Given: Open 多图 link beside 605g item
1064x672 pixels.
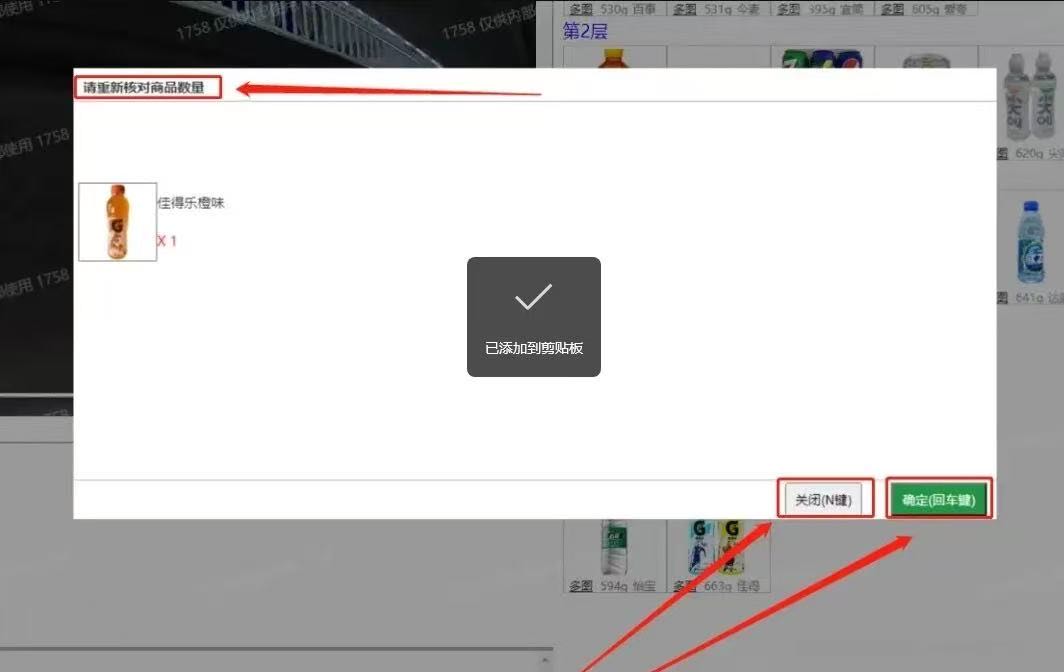Looking at the screenshot, I should tap(893, 9).
